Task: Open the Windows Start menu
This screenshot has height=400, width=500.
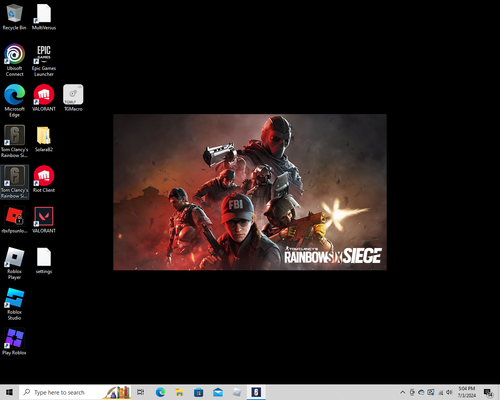Action: point(9,392)
